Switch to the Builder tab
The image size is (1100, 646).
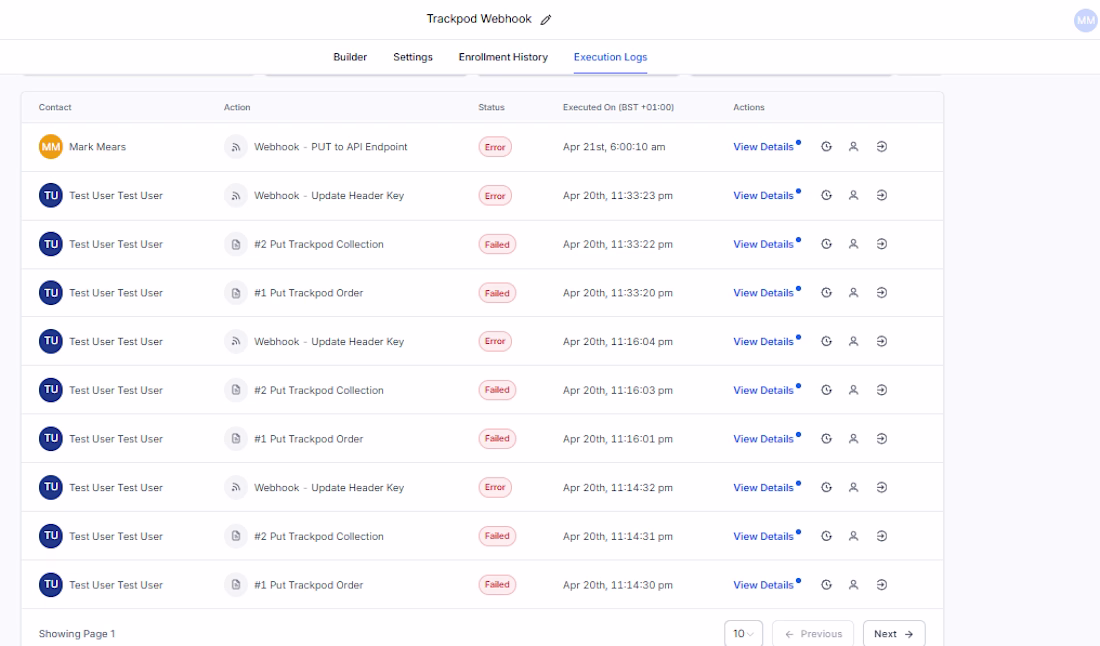[x=350, y=57]
